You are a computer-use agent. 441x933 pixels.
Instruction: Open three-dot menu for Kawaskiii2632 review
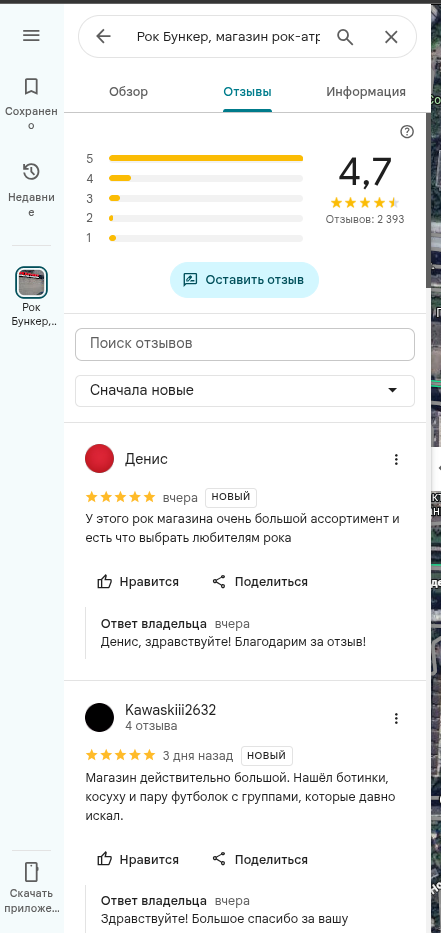(x=396, y=718)
